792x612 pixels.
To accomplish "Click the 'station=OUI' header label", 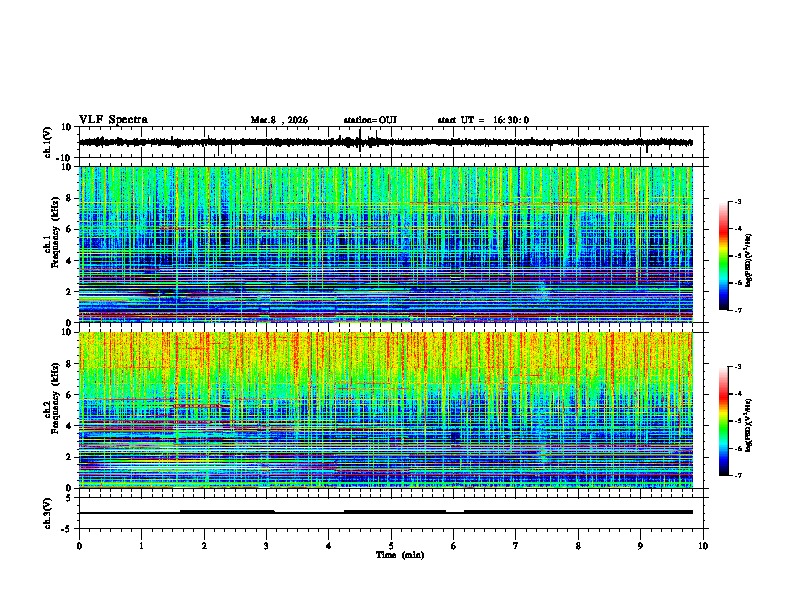I will click(370, 120).
